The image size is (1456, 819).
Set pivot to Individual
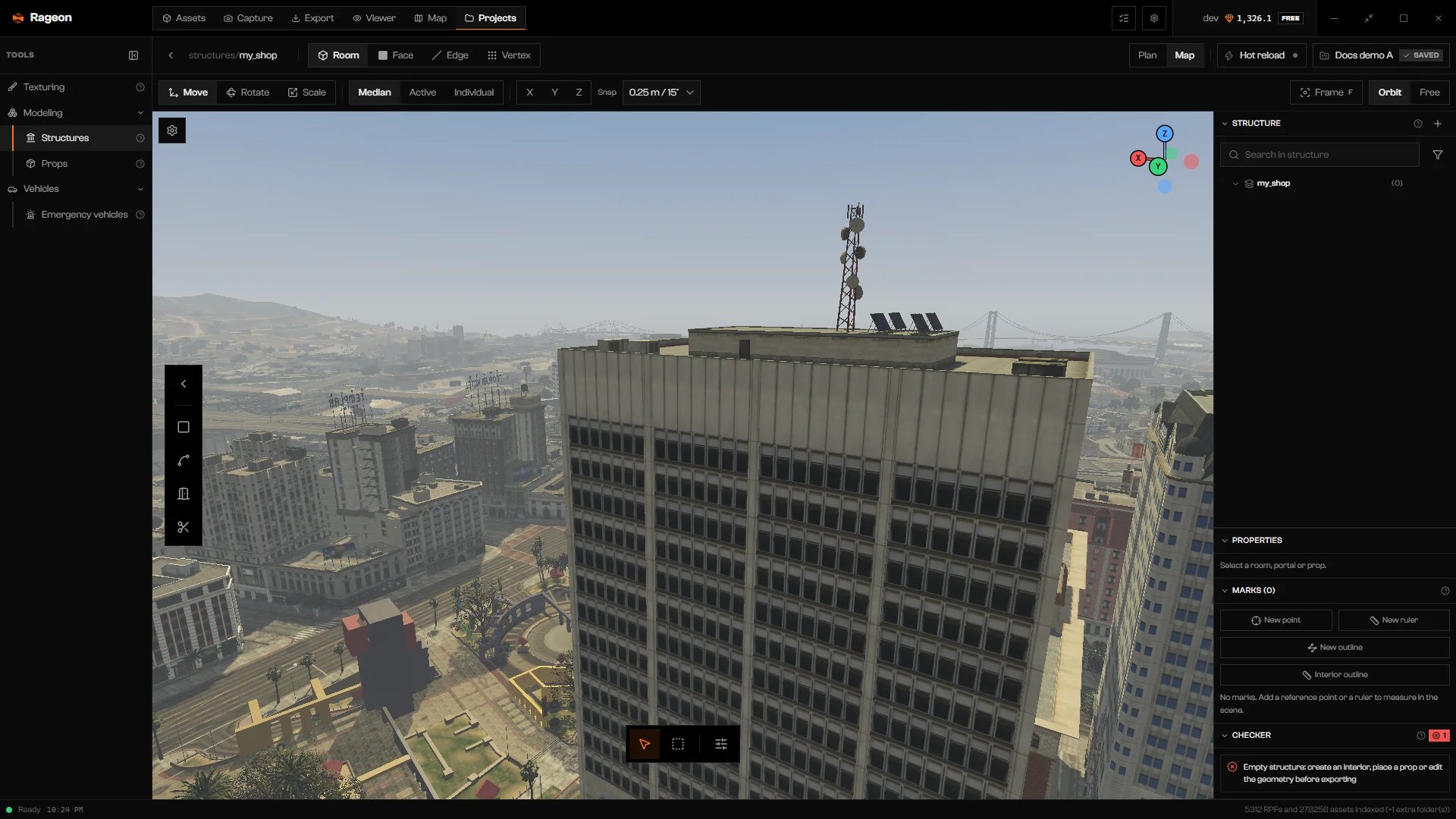click(x=474, y=93)
